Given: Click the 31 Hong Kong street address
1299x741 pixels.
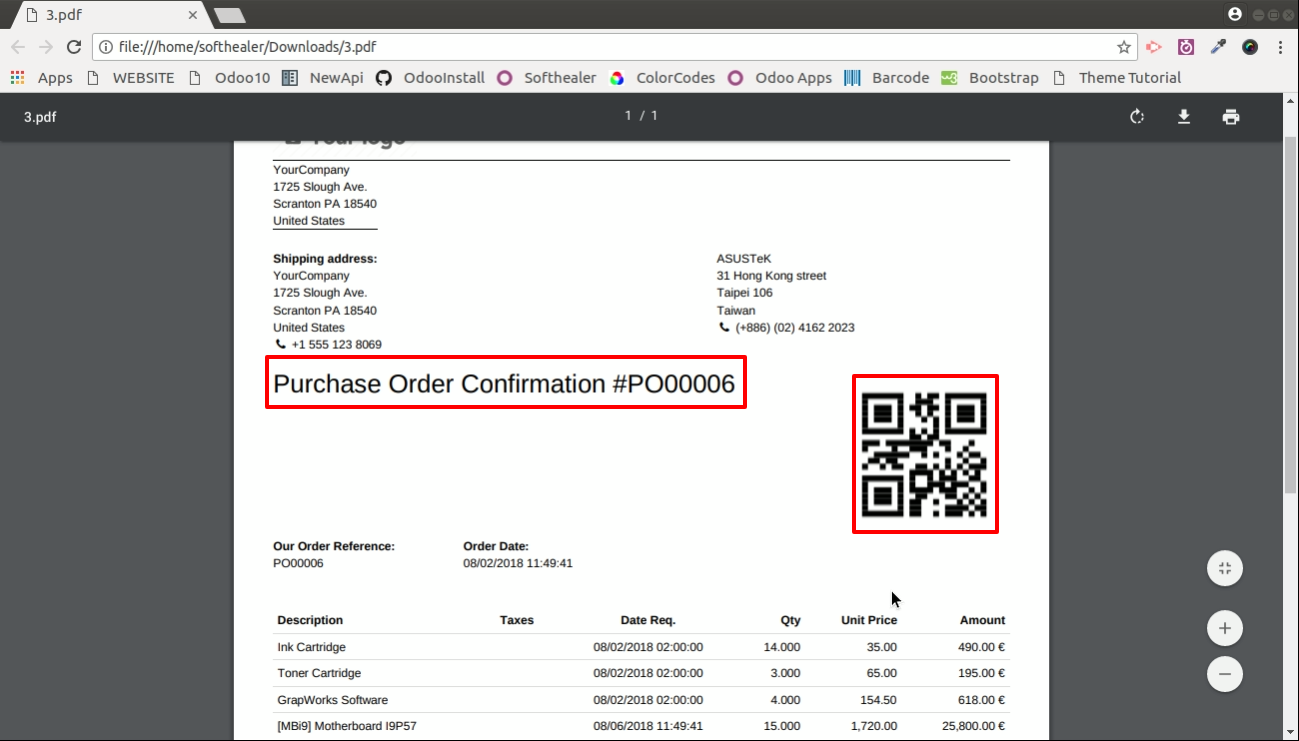Looking at the screenshot, I should [x=772, y=276].
